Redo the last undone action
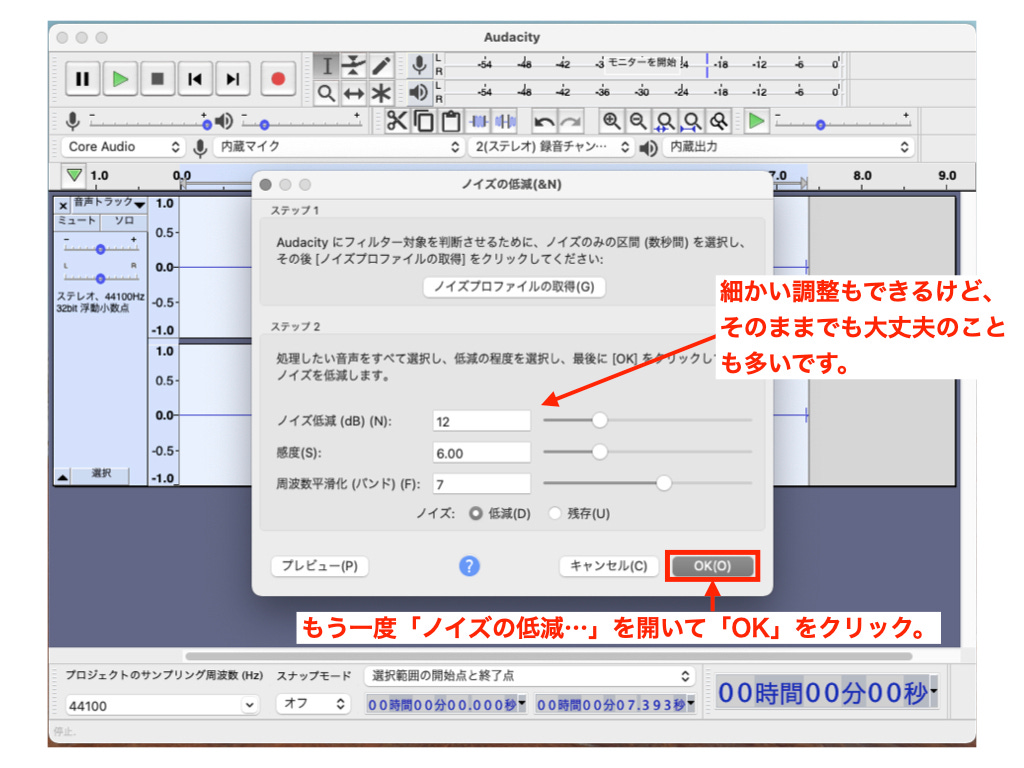The image size is (1024, 768). [571, 121]
